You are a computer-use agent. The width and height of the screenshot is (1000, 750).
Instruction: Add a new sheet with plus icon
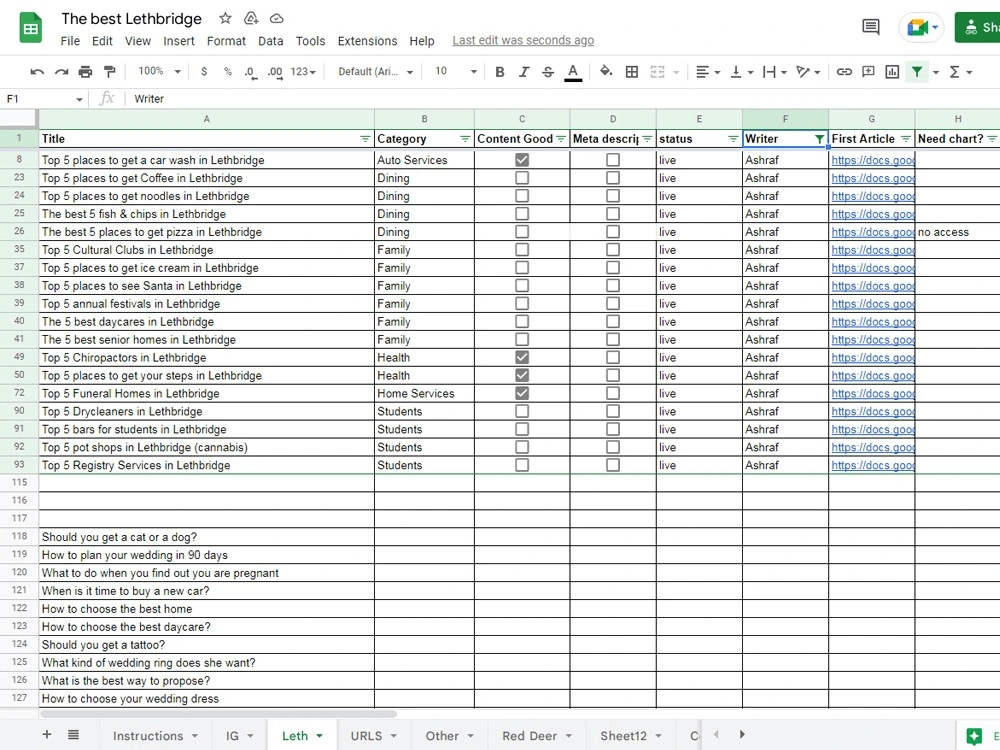[x=47, y=735]
